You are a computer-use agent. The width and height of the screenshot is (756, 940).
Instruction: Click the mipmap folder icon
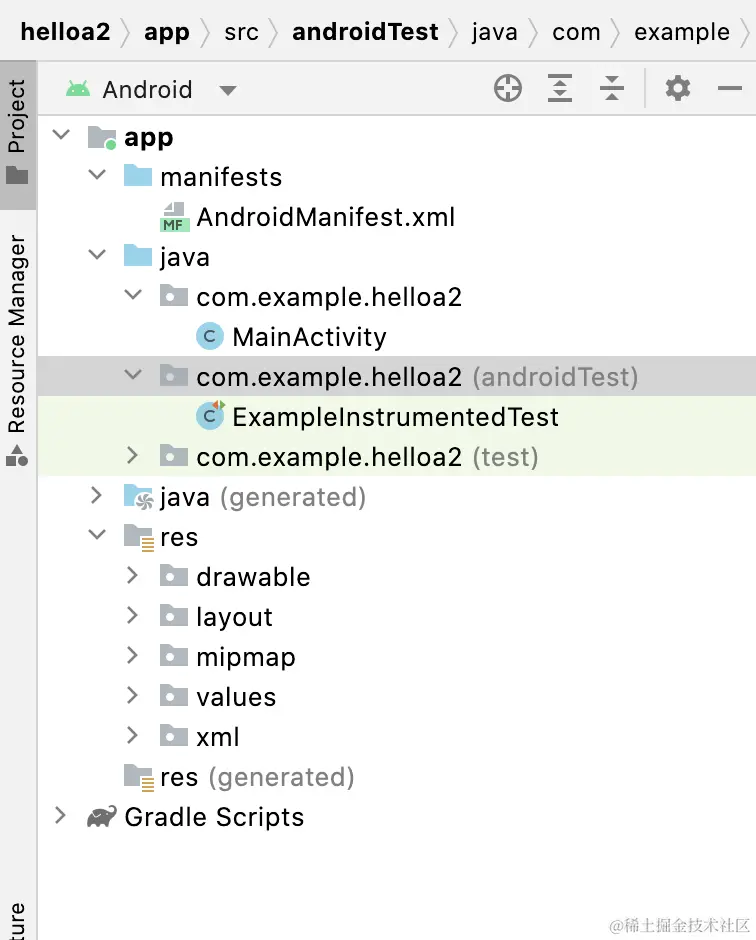[x=174, y=656]
